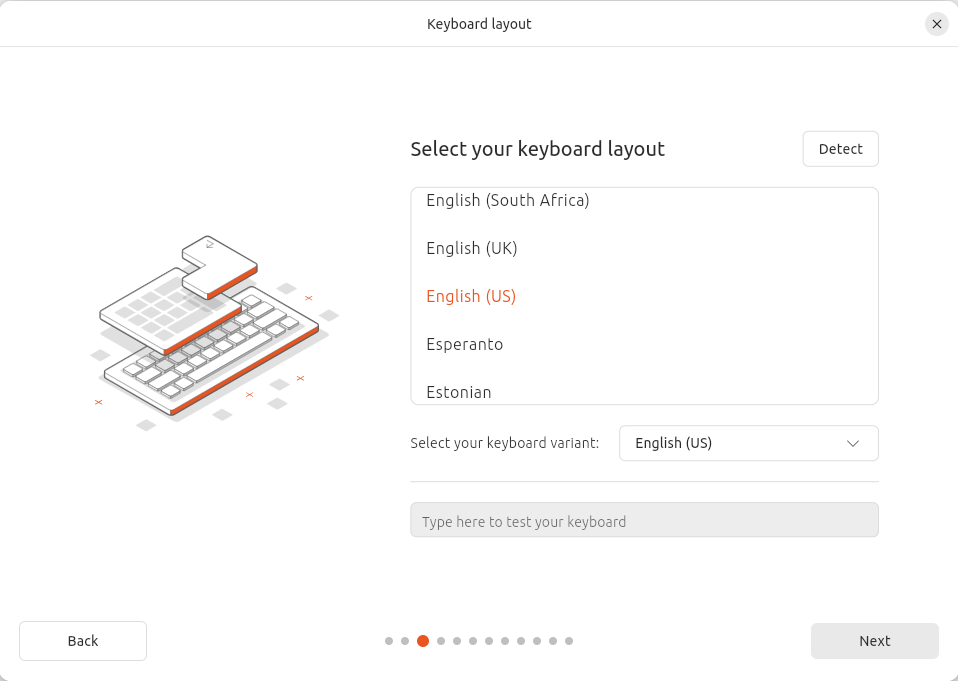The image size is (958, 681).
Task: Click the keyboard test input field
Action: coord(644,520)
